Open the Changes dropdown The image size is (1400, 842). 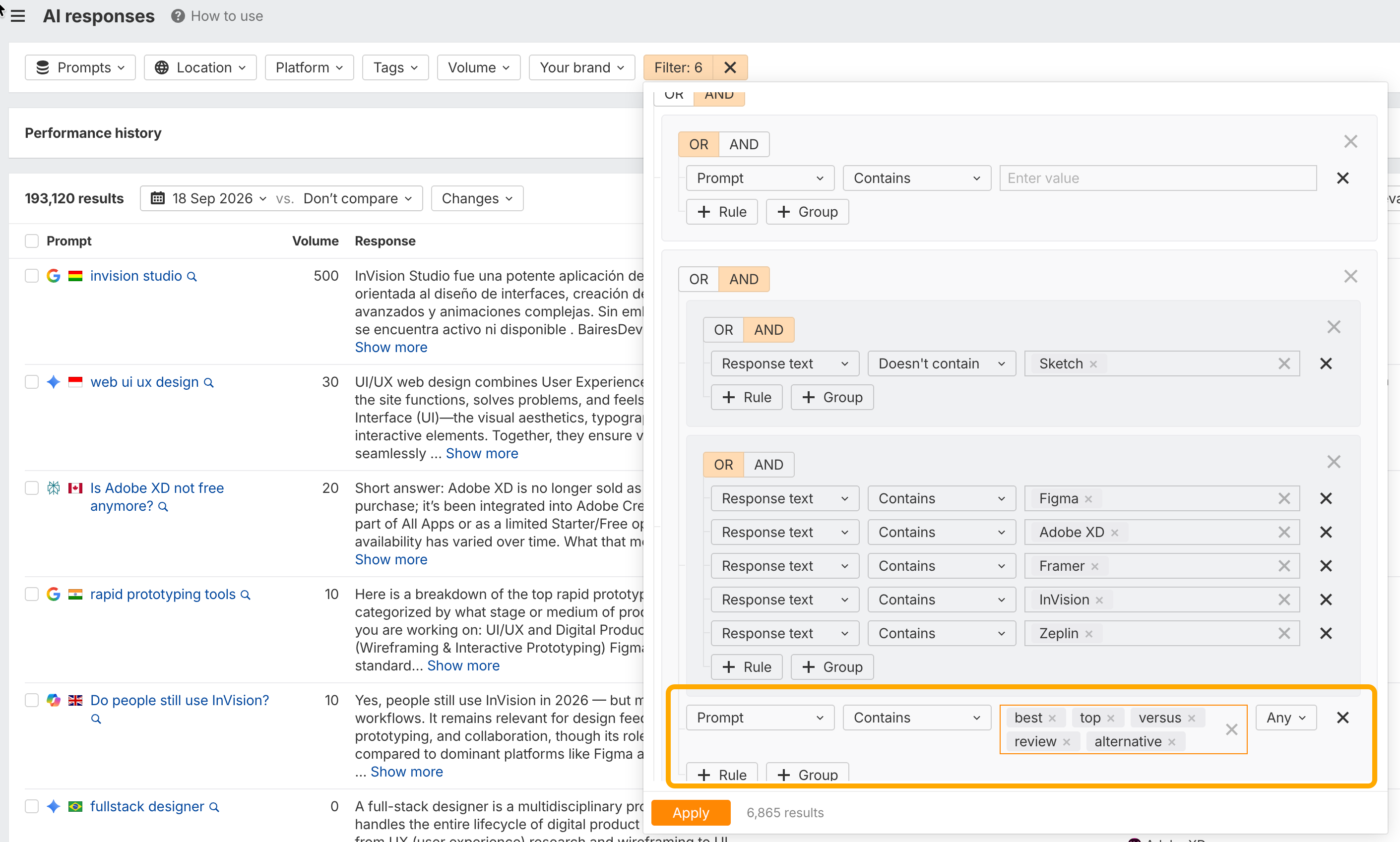pyautogui.click(x=477, y=198)
